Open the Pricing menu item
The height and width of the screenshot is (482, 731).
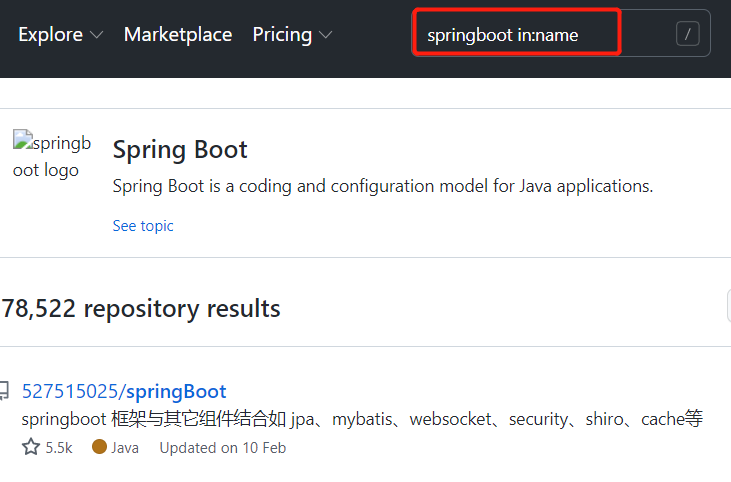pos(282,35)
